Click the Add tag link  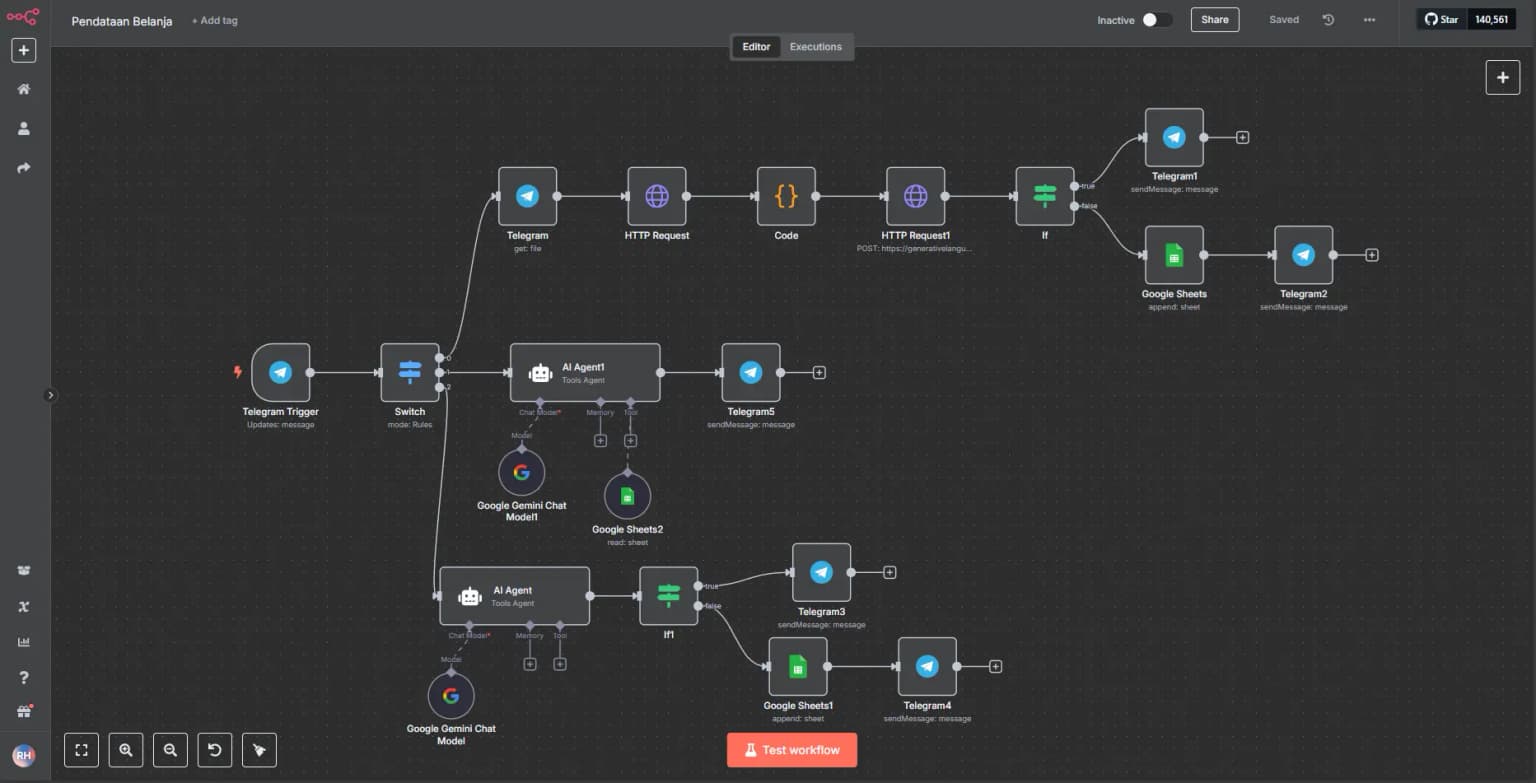(215, 20)
